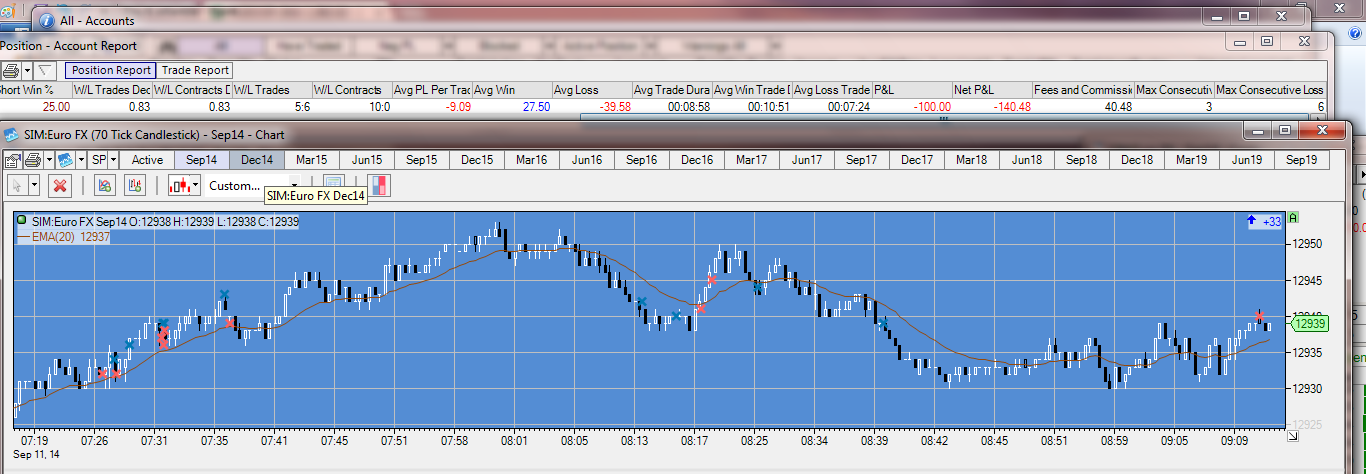
Task: Click Fees and Commissions column header
Action: tap(1084, 90)
